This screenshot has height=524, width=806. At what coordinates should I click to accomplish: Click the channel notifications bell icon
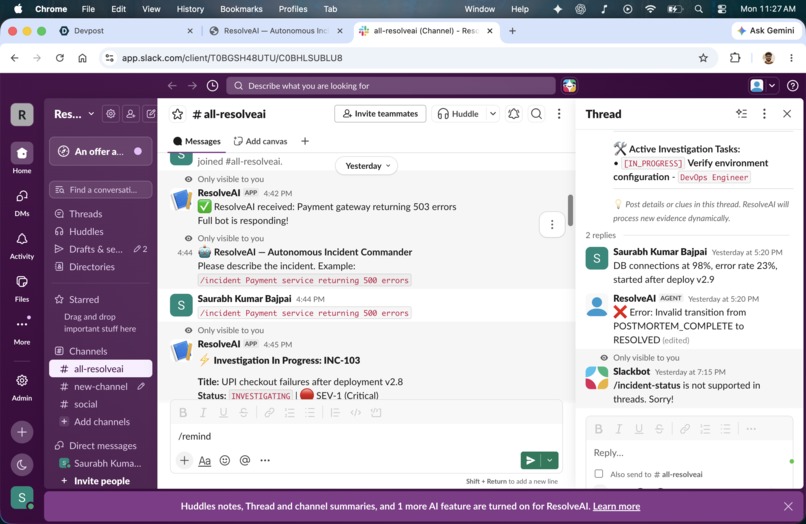(514, 114)
